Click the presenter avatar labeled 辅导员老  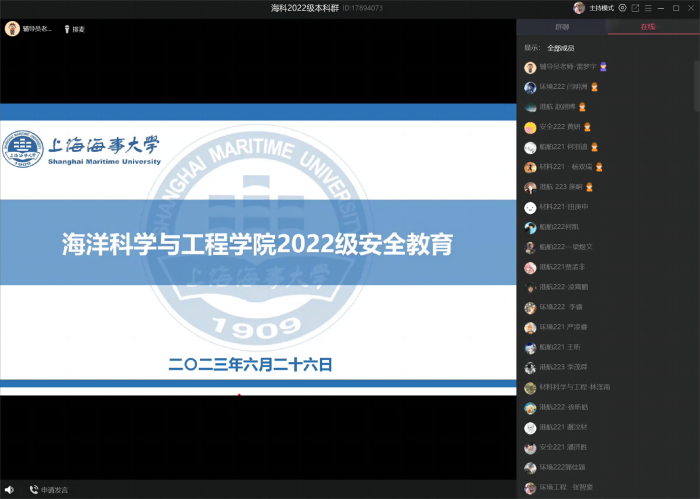(x=12, y=29)
